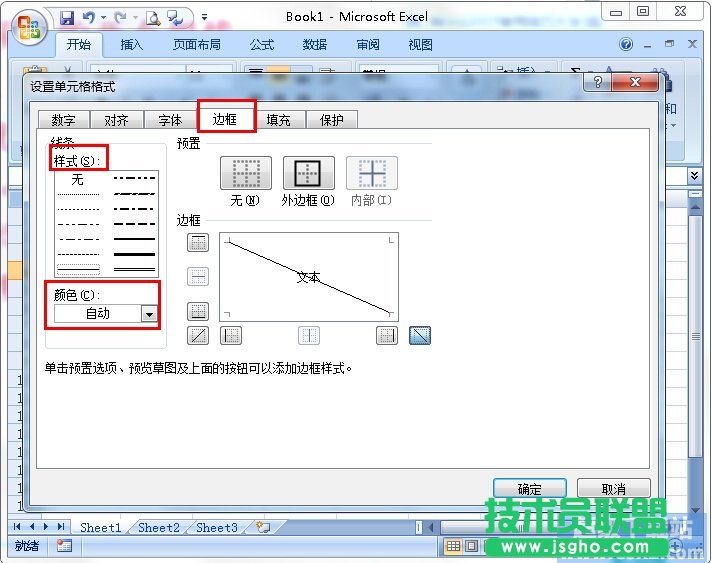Open print preview from quick access toolbar
The height and width of the screenshot is (563, 712).
[x=153, y=18]
